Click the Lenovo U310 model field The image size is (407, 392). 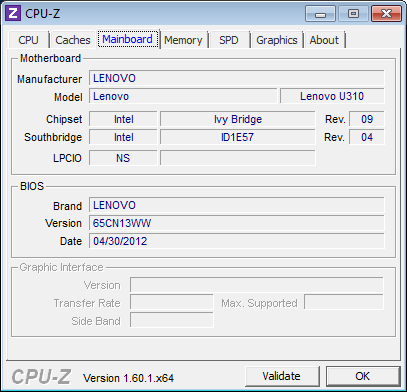coord(332,96)
